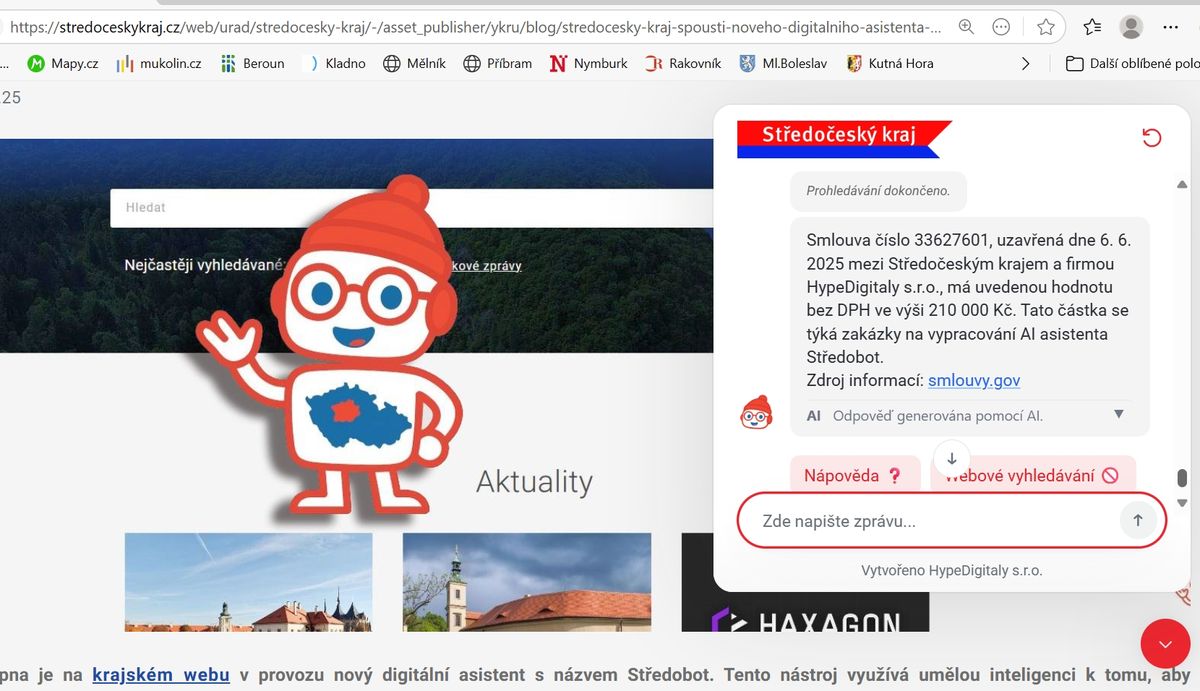Viewport: 1200px width, 691px height.
Task: Open the Ml.Boleslav bookmark
Action: click(x=783, y=63)
